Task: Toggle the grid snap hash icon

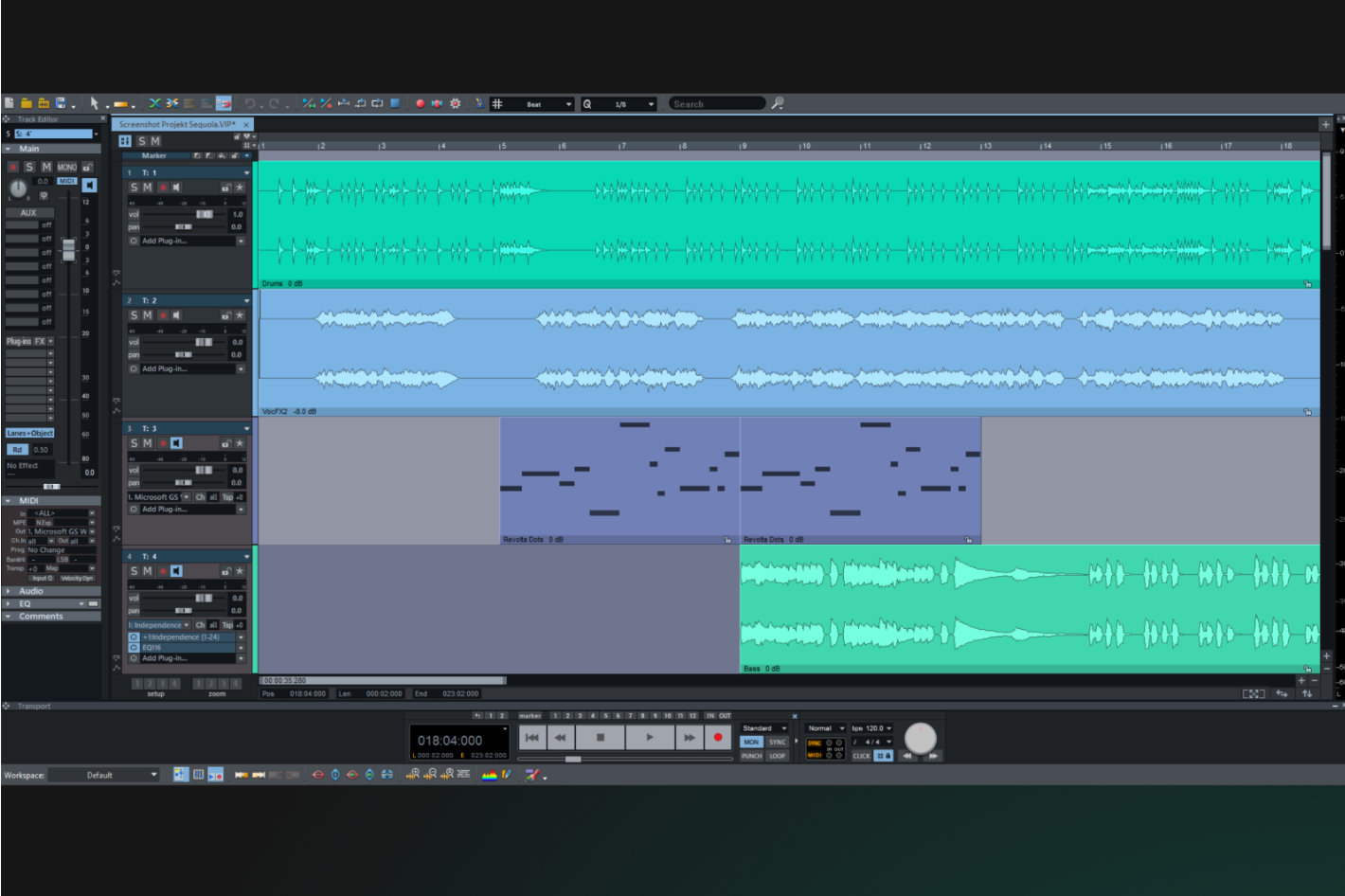Action: [496, 103]
